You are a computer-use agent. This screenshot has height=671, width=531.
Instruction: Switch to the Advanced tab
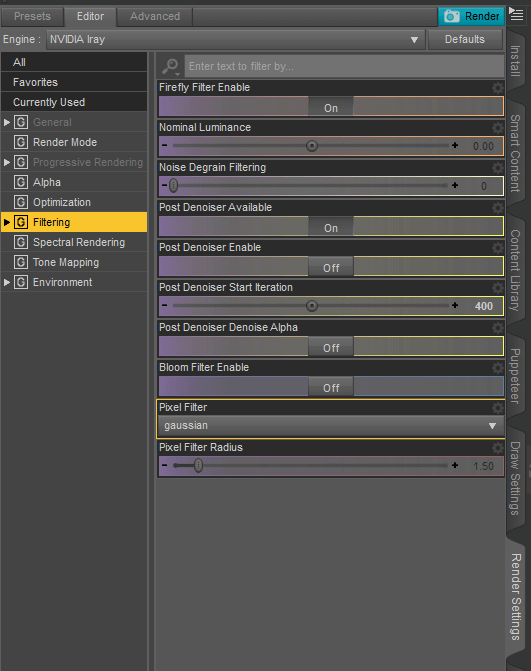tap(155, 17)
